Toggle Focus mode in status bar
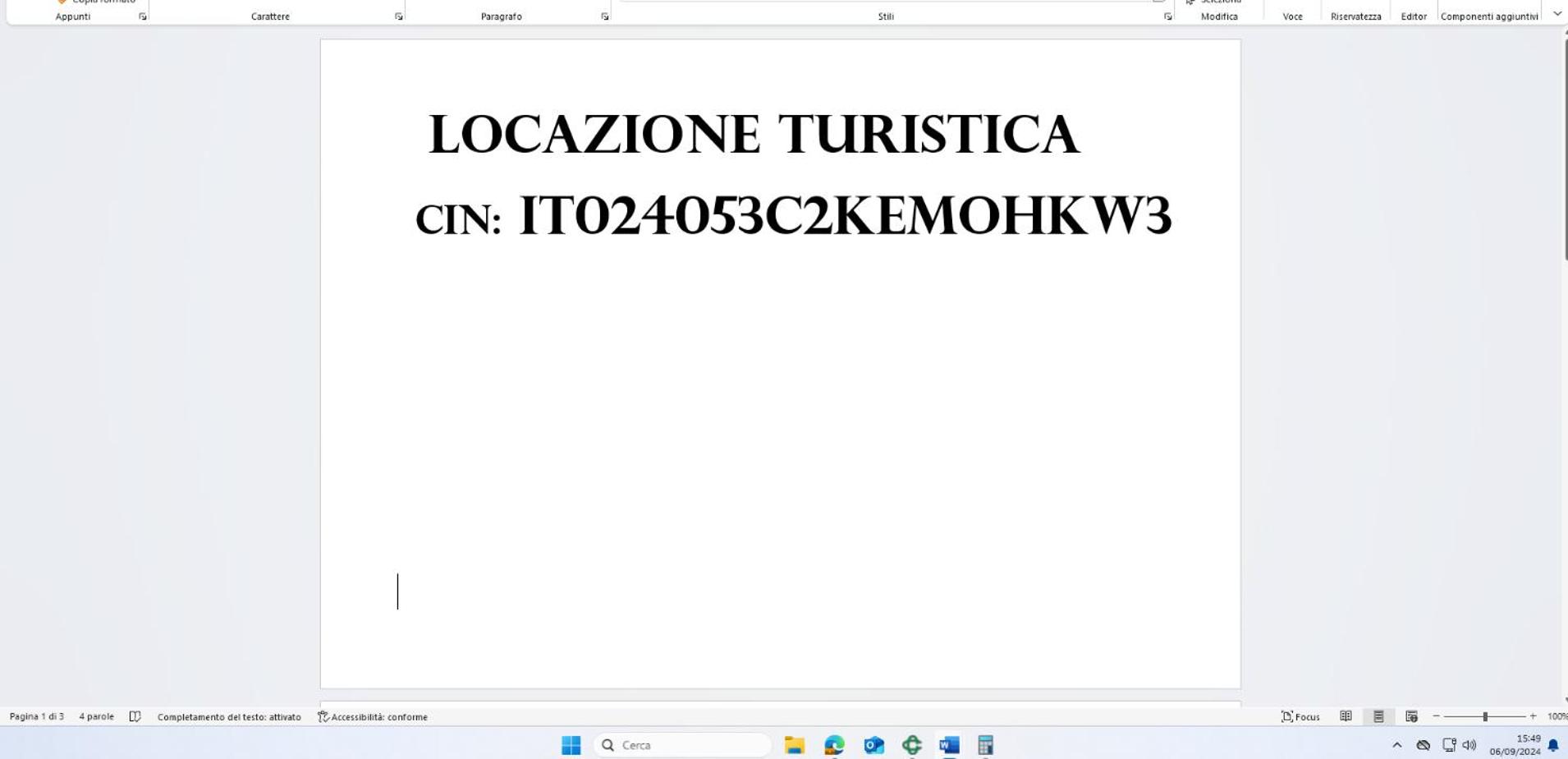The image size is (1568, 759). point(1300,716)
